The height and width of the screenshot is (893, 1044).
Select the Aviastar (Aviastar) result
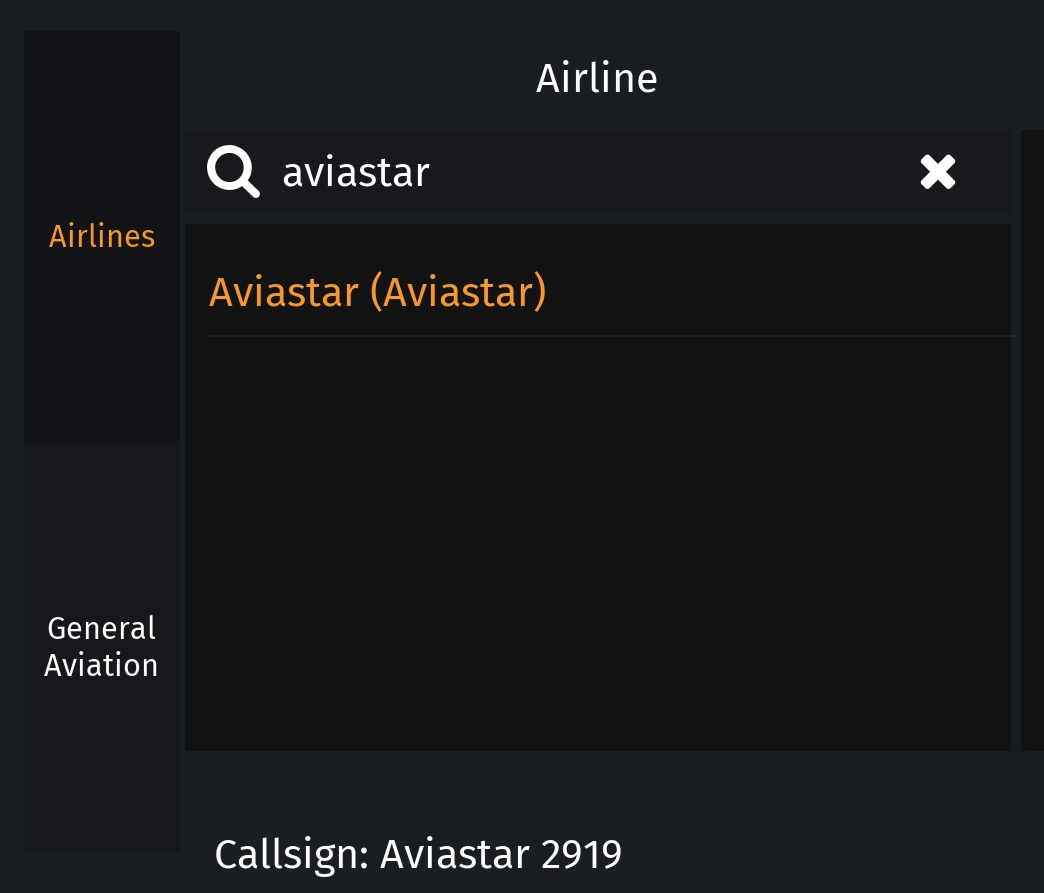[x=378, y=291]
